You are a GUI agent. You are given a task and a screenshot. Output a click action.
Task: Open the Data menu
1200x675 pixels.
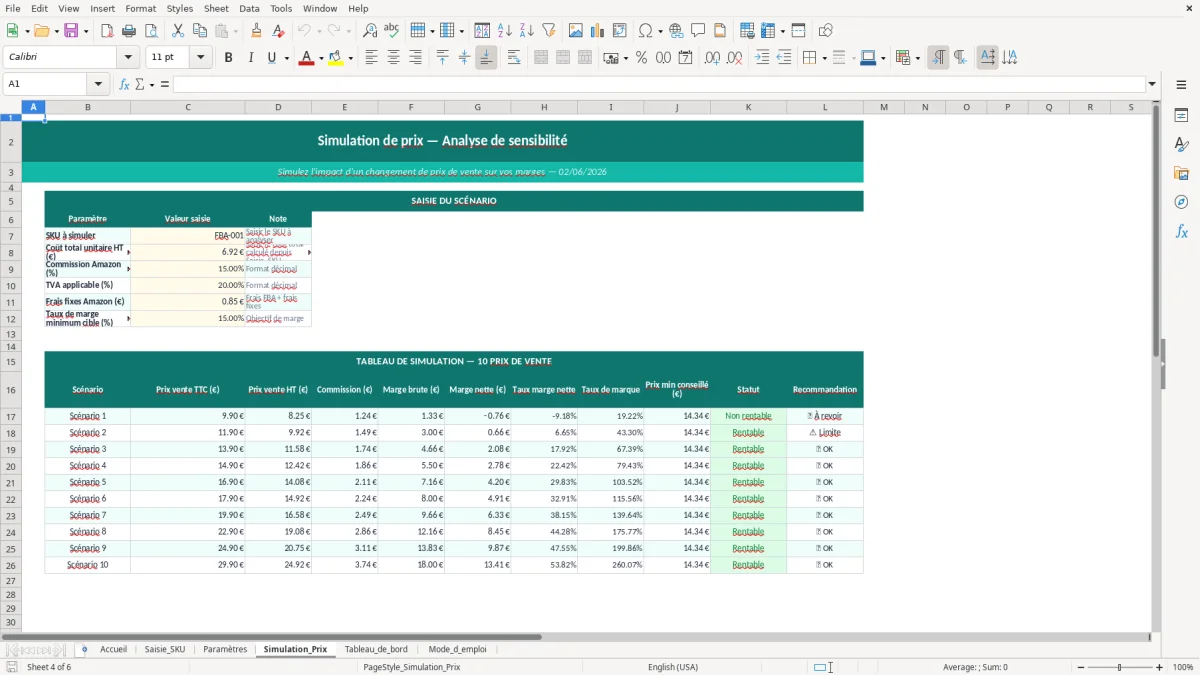(x=249, y=8)
